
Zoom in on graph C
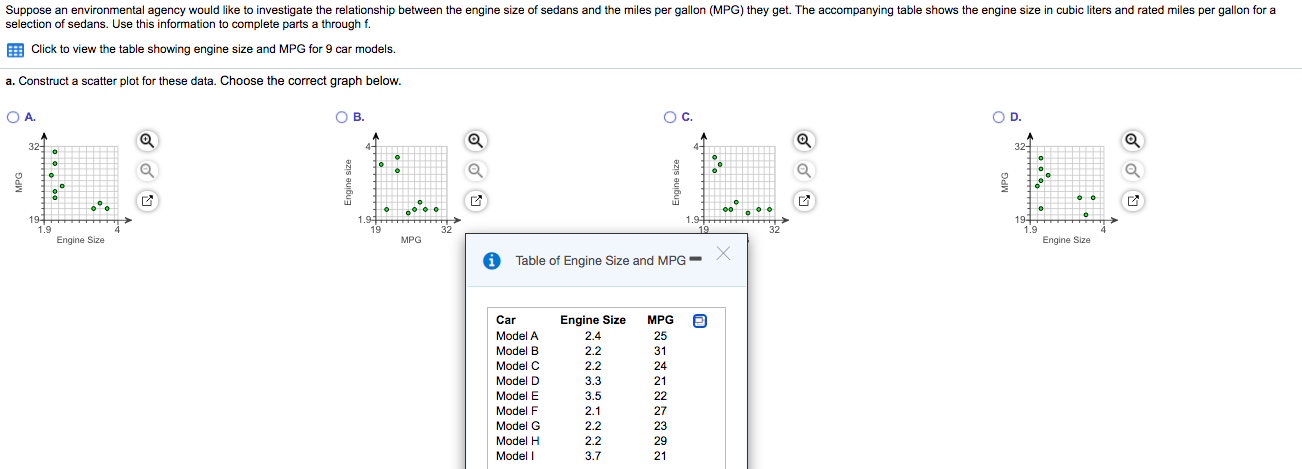[802, 139]
